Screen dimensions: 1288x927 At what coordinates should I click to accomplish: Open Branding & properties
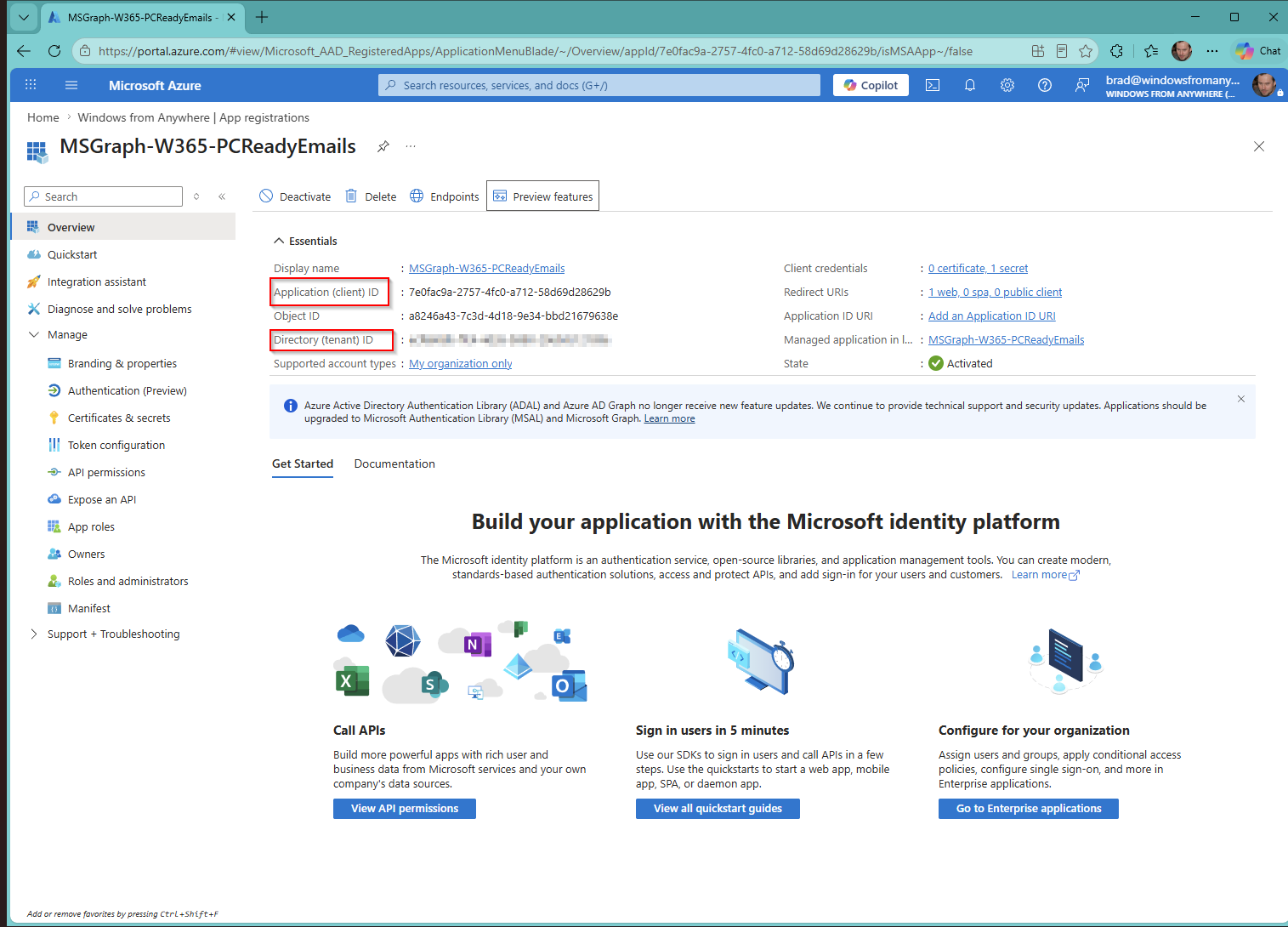pos(123,363)
